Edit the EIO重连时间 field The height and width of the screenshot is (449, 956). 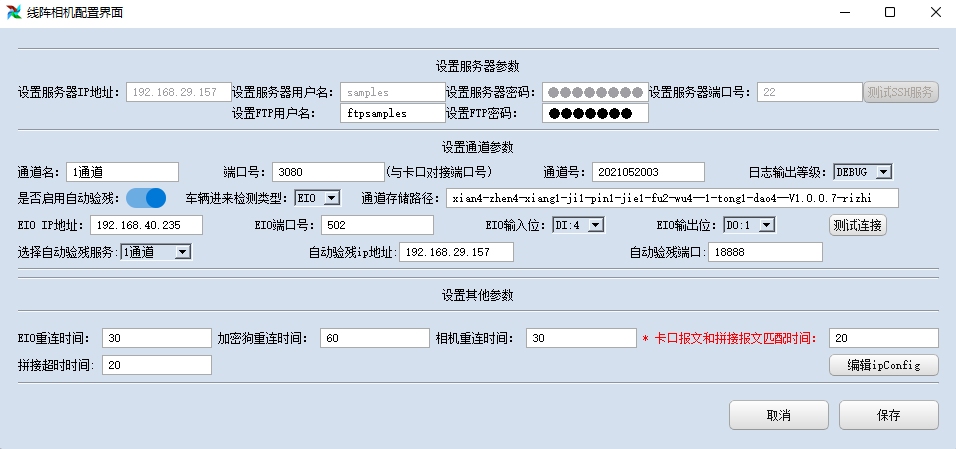pos(157,338)
